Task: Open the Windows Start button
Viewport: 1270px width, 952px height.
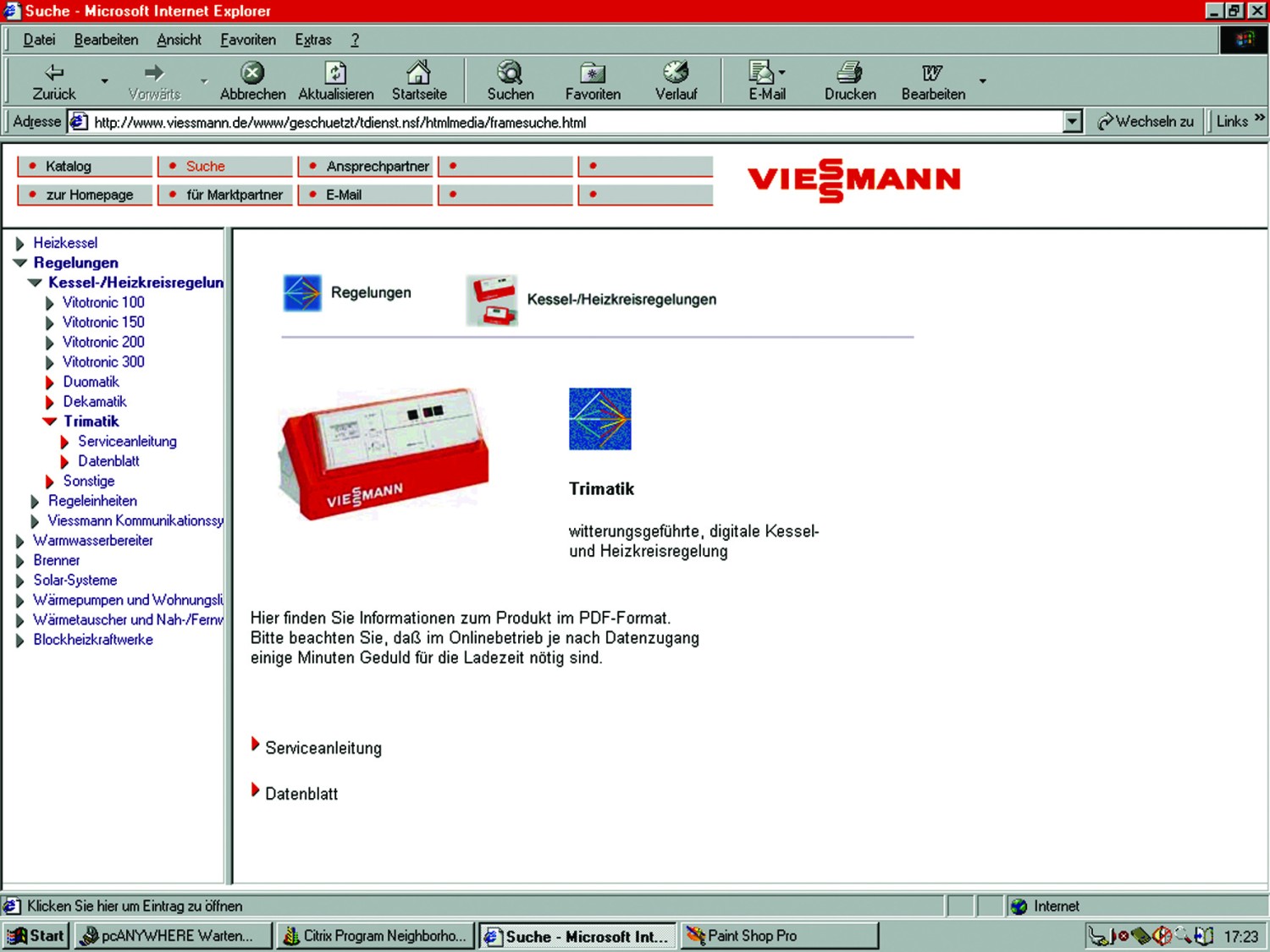Action: click(36, 936)
